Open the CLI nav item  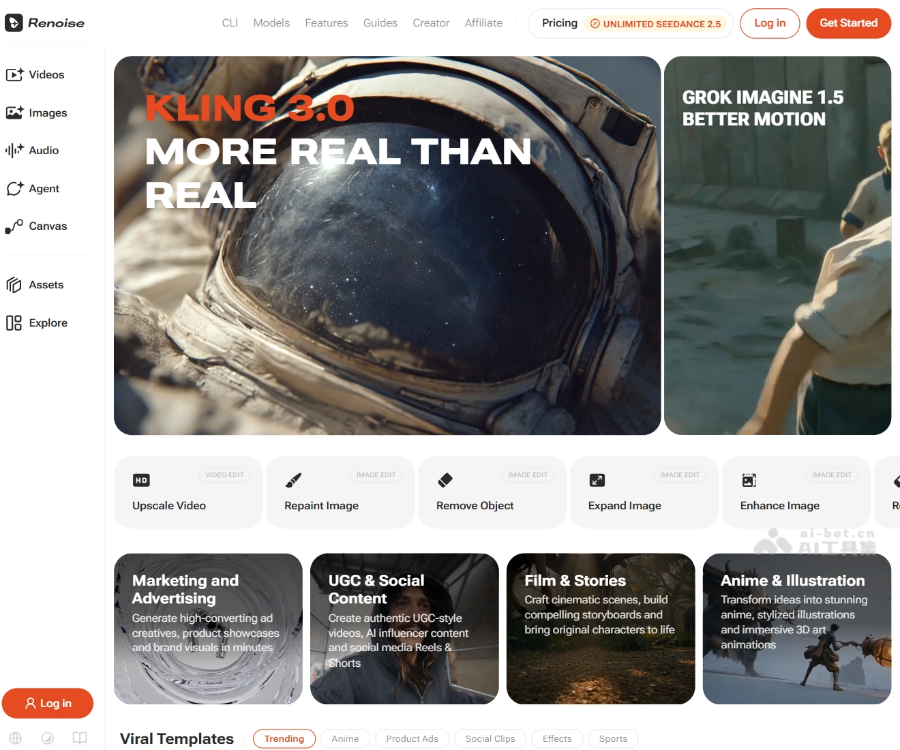point(230,23)
